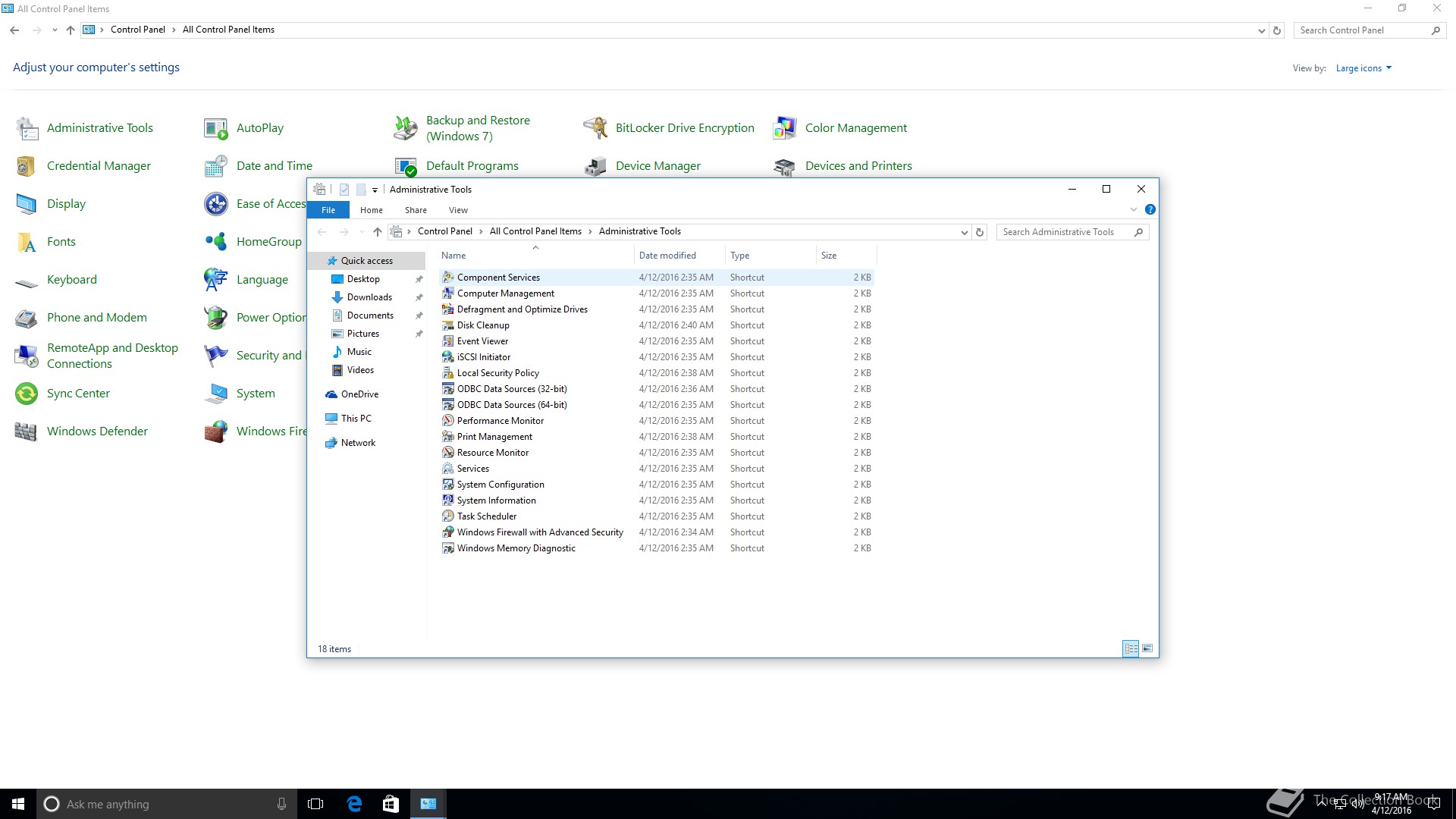This screenshot has height=819, width=1456.
Task: Sort by Type column header
Action: 770,256
